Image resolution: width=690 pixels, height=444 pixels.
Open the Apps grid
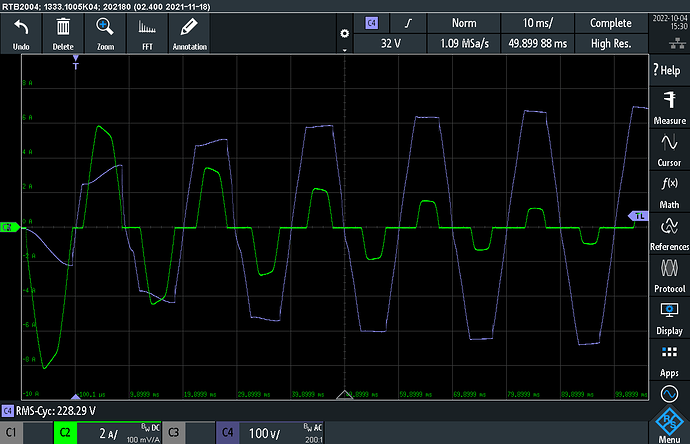[669, 361]
